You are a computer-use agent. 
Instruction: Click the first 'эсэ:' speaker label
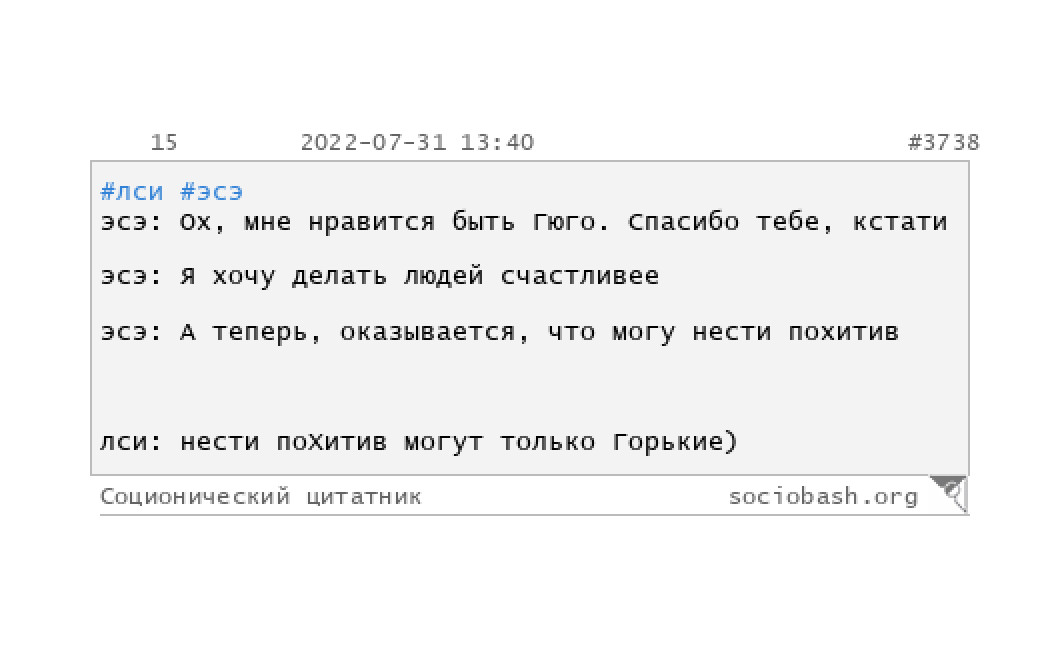point(132,221)
